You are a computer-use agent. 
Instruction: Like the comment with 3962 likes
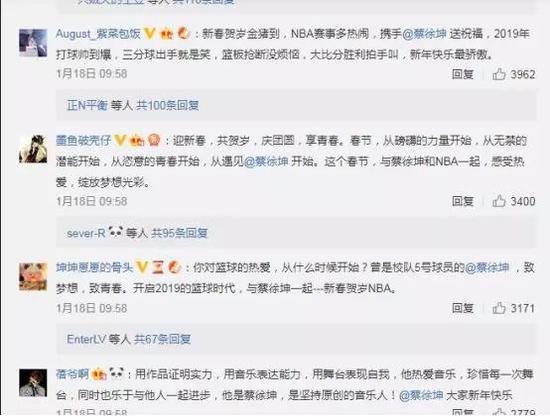point(498,74)
